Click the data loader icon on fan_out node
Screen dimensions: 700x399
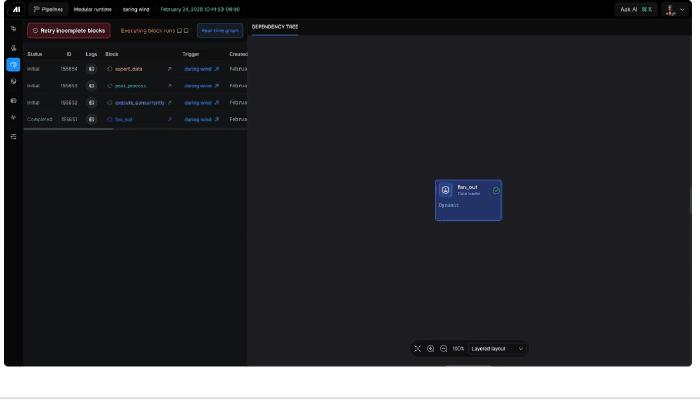[x=445, y=190]
